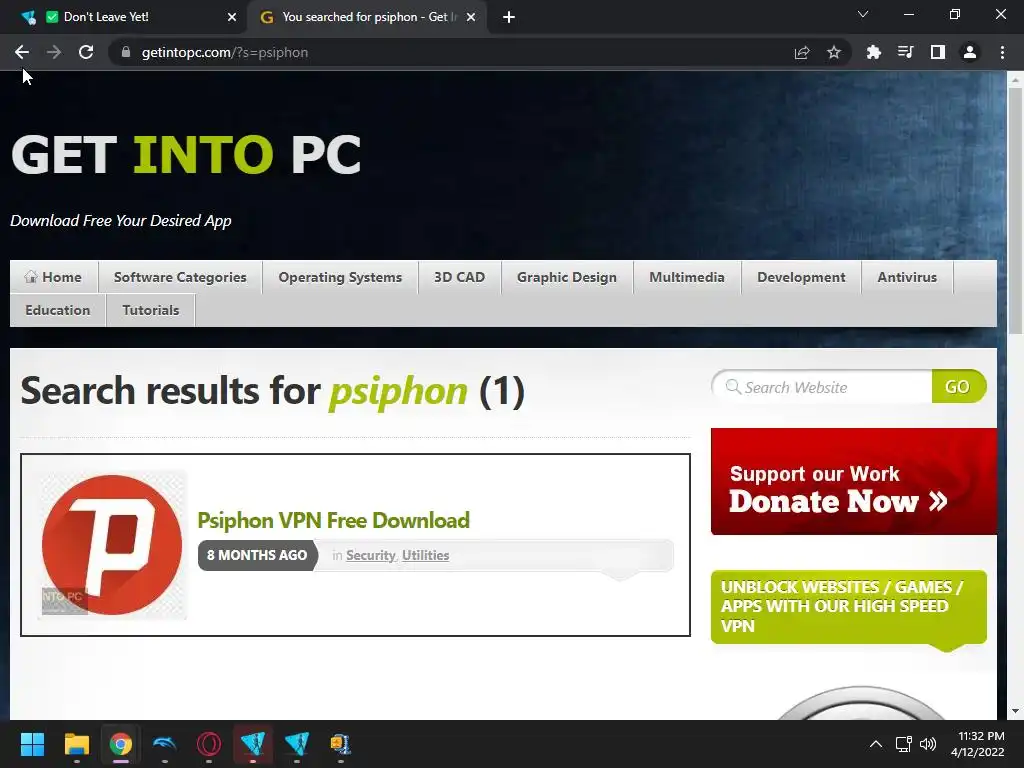Show hidden system tray icons
Screen dimensions: 1024x768
pos(876,744)
